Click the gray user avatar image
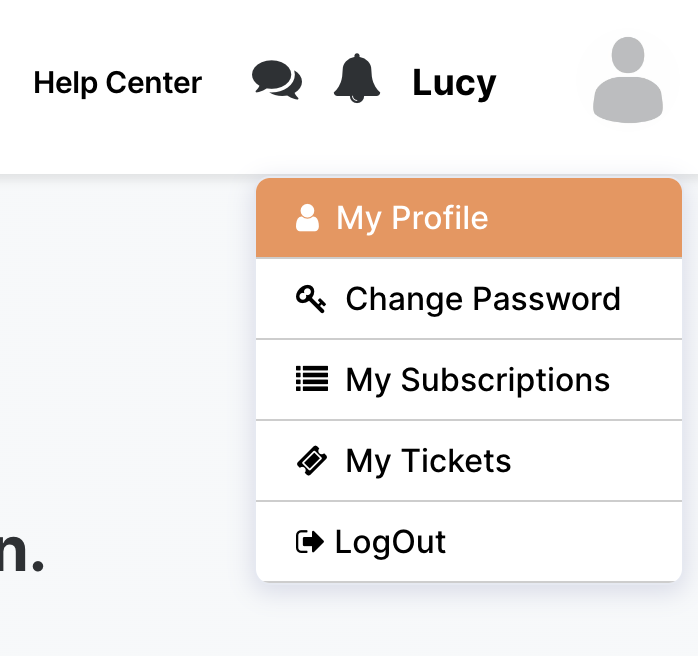 (628, 80)
